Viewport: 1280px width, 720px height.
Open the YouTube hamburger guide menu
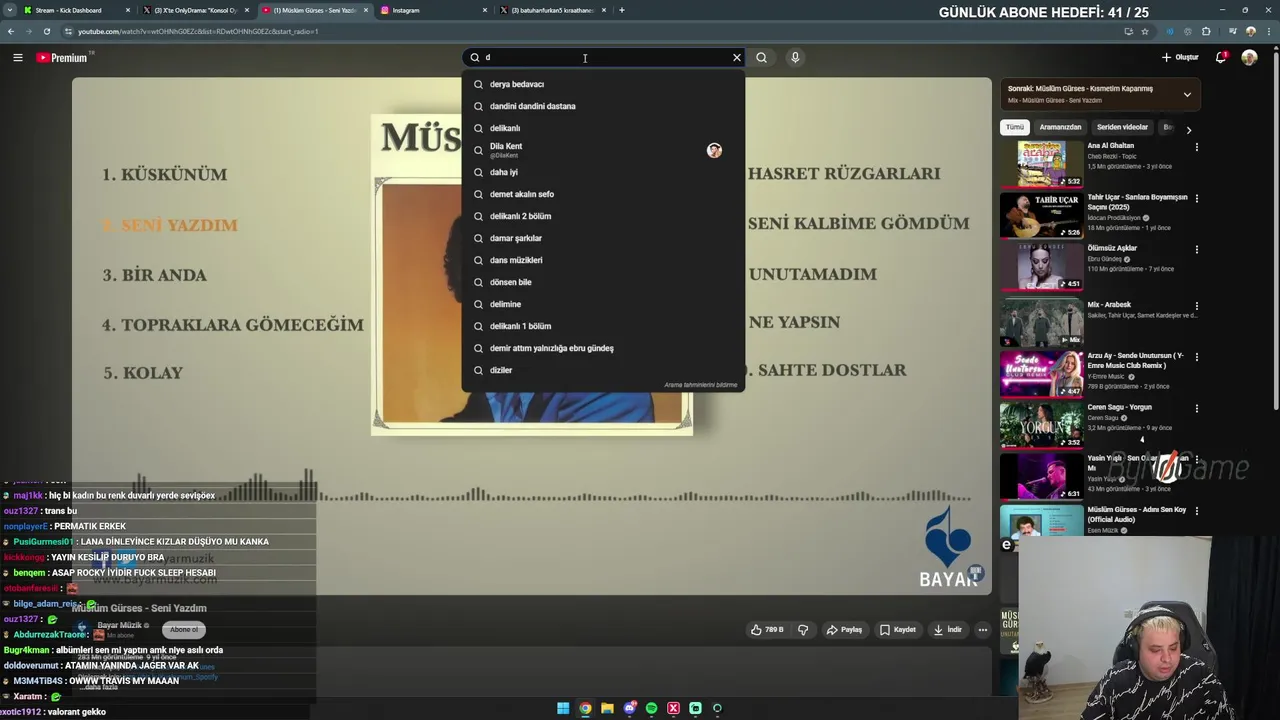[17, 57]
